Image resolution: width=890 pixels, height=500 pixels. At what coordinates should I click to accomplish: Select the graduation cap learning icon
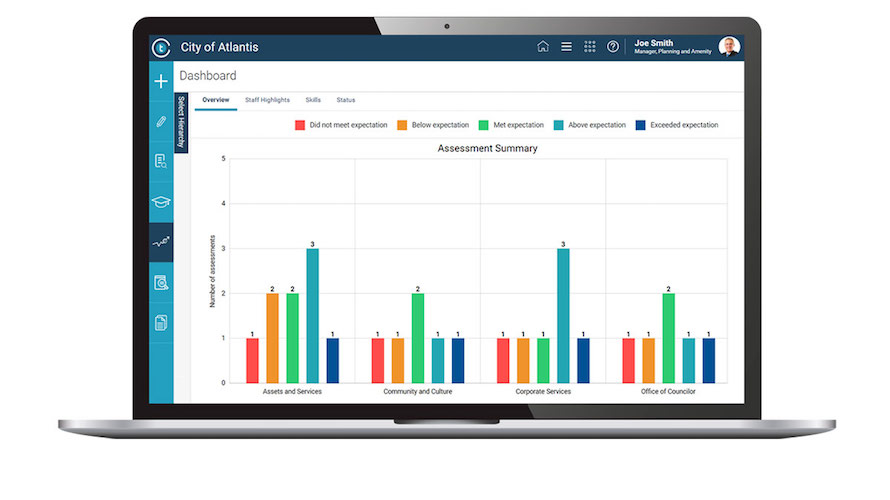[161, 202]
